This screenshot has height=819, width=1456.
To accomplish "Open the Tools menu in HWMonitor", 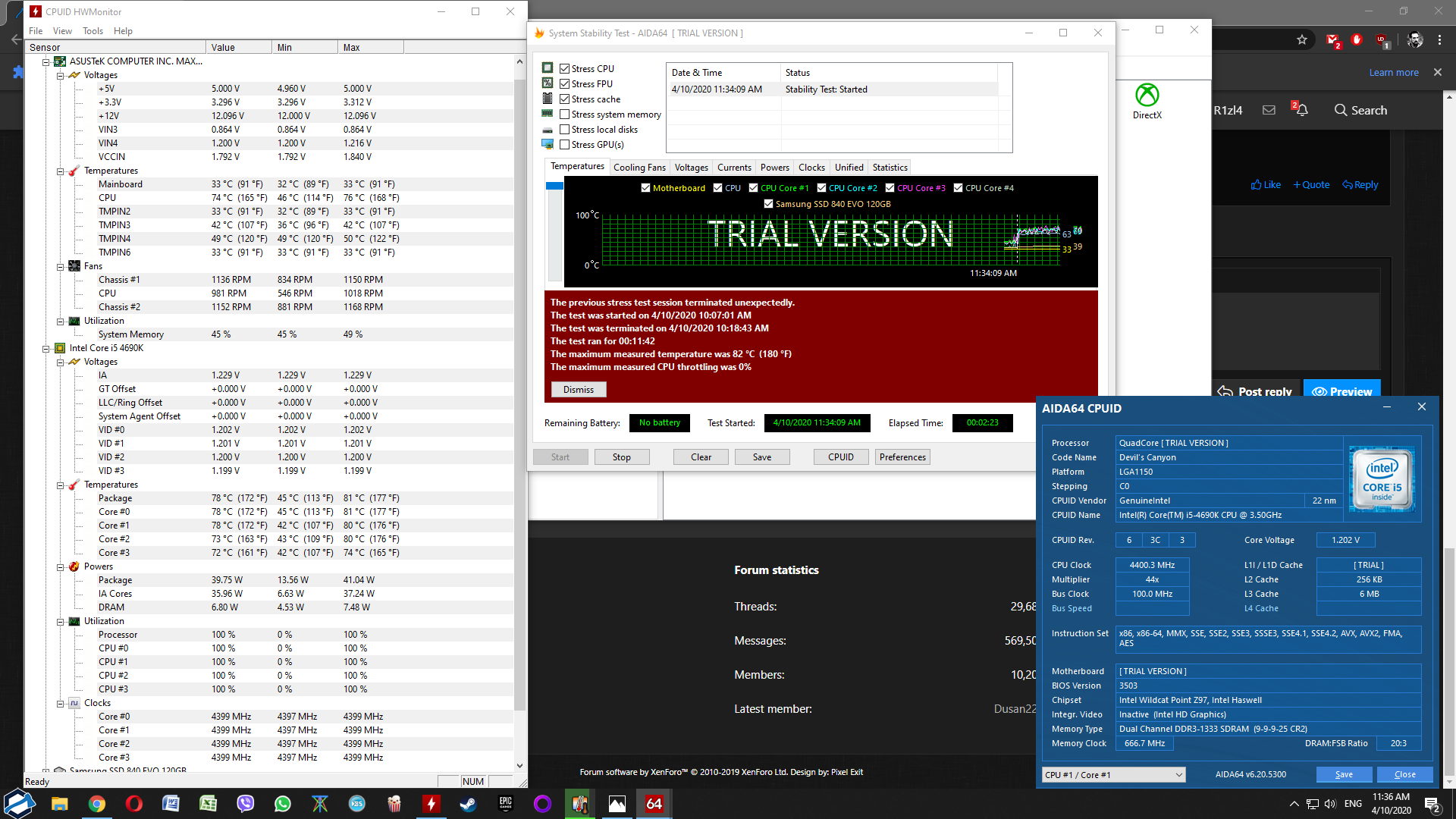I will pos(93,31).
